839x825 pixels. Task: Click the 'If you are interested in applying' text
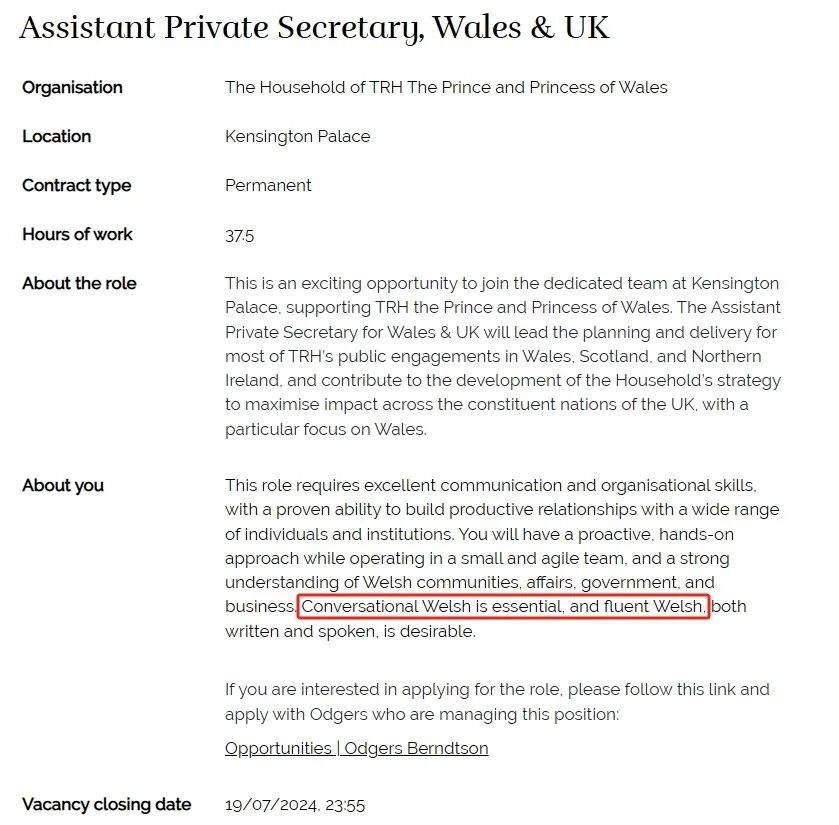pos(497,701)
